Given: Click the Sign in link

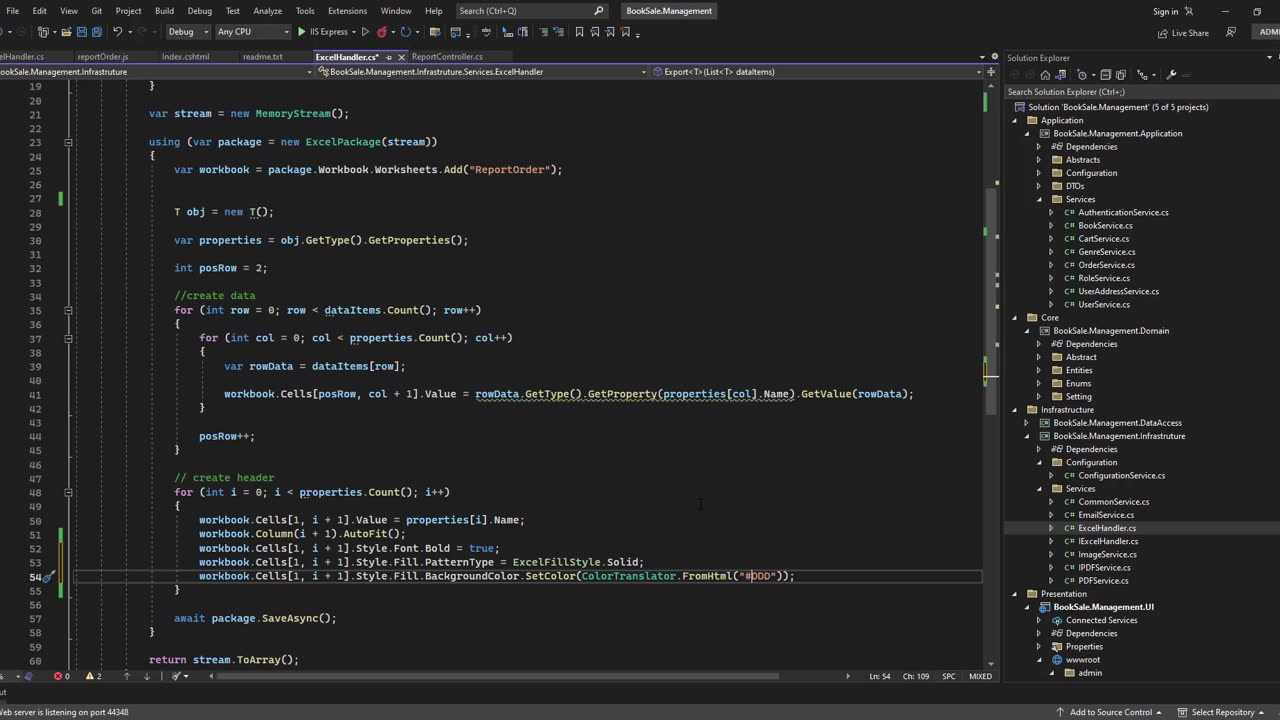Looking at the screenshot, I should pyautogui.click(x=1165, y=12).
